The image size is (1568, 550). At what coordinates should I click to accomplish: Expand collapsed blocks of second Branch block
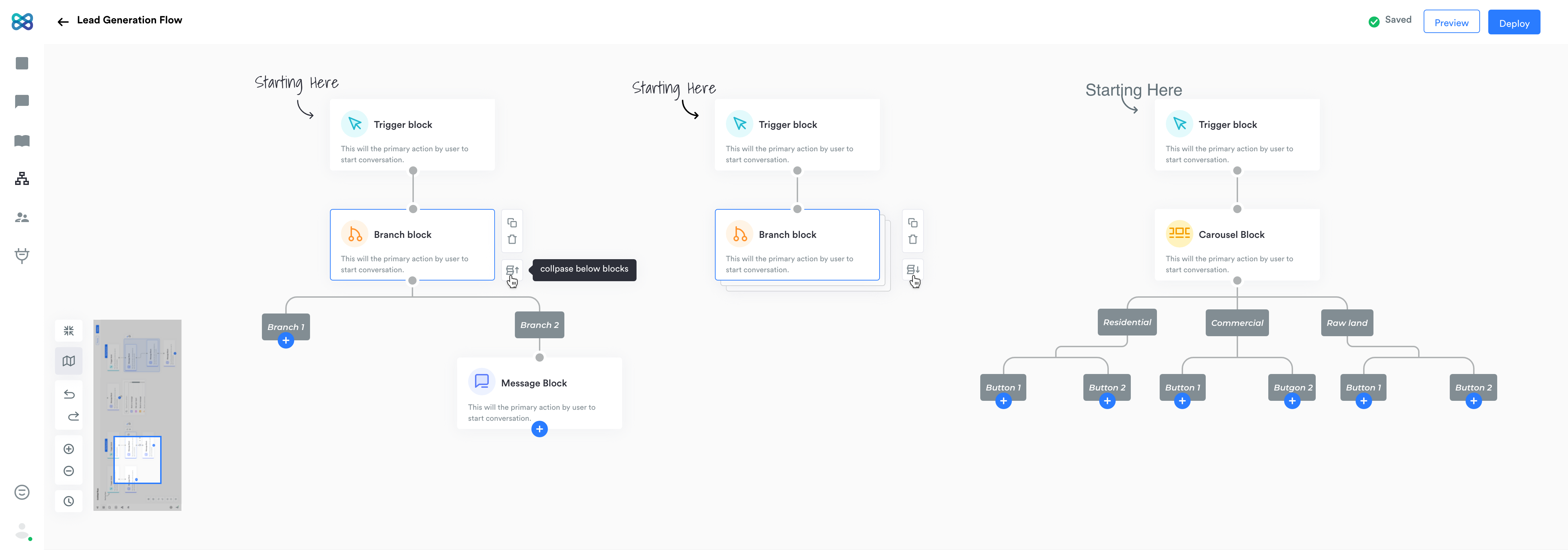(x=913, y=270)
